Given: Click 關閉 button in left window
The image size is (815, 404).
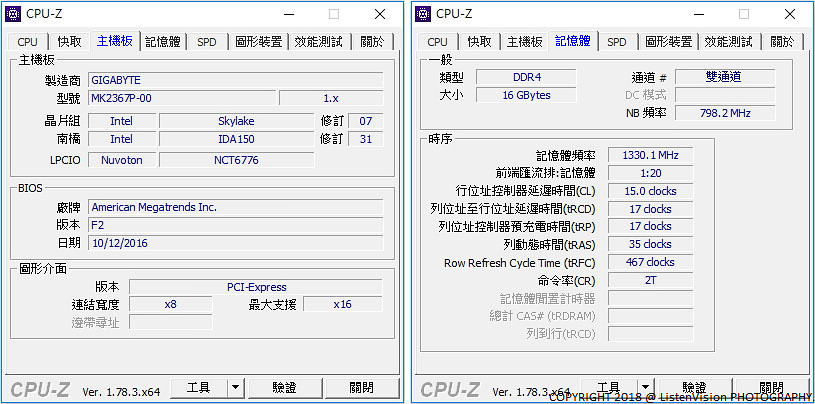Looking at the screenshot, I should click(x=362, y=388).
